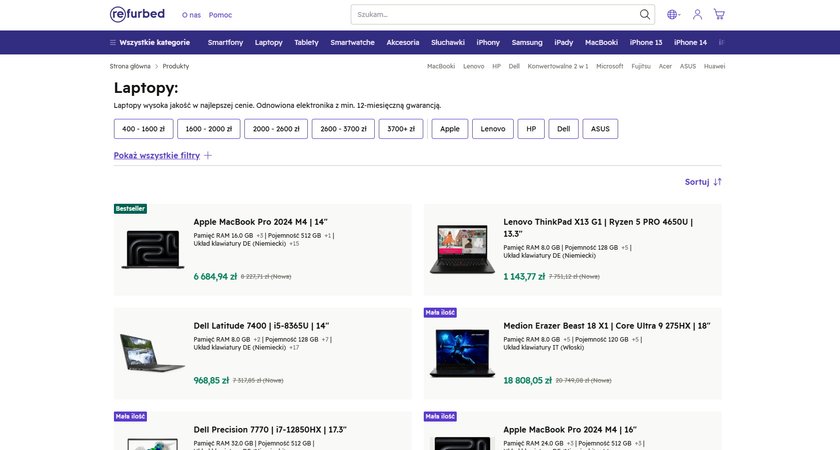Open Acer subcategory link
The width and height of the screenshot is (840, 450).
(665, 66)
